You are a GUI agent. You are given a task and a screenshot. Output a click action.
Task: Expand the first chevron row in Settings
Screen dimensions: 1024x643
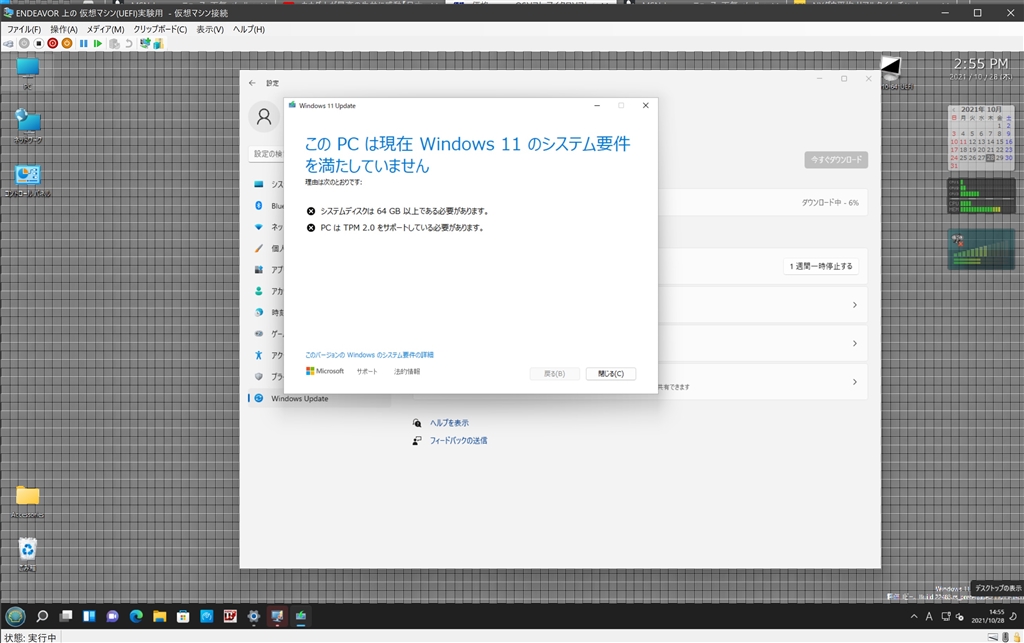tap(855, 305)
